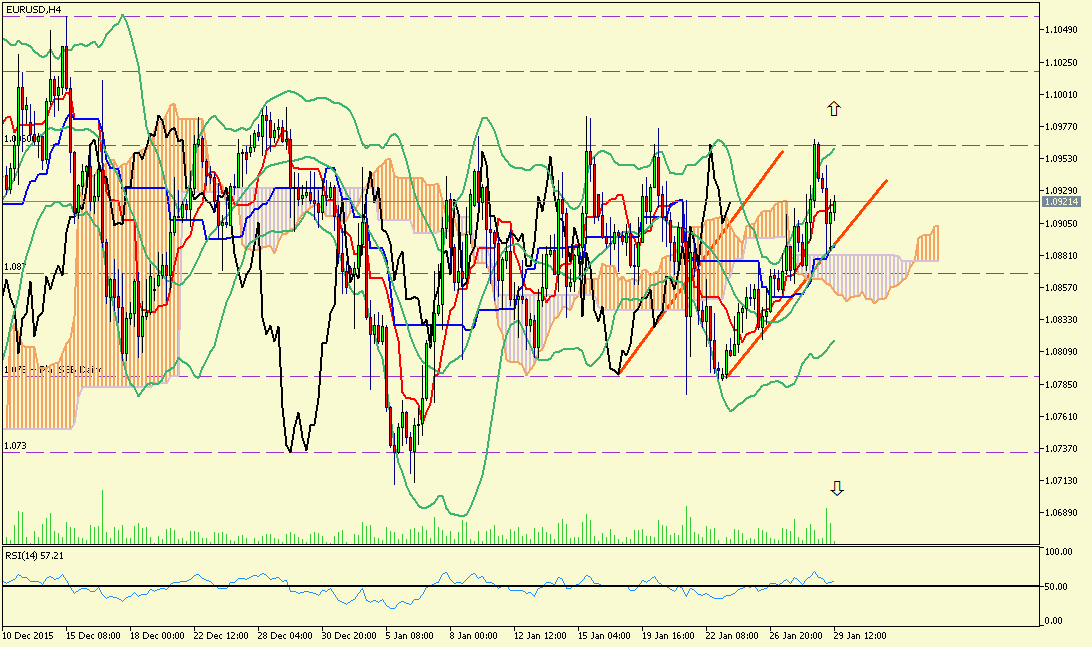This screenshot has width=1092, height=647.
Task: Click the 1.087 support level label
Action: 15,267
